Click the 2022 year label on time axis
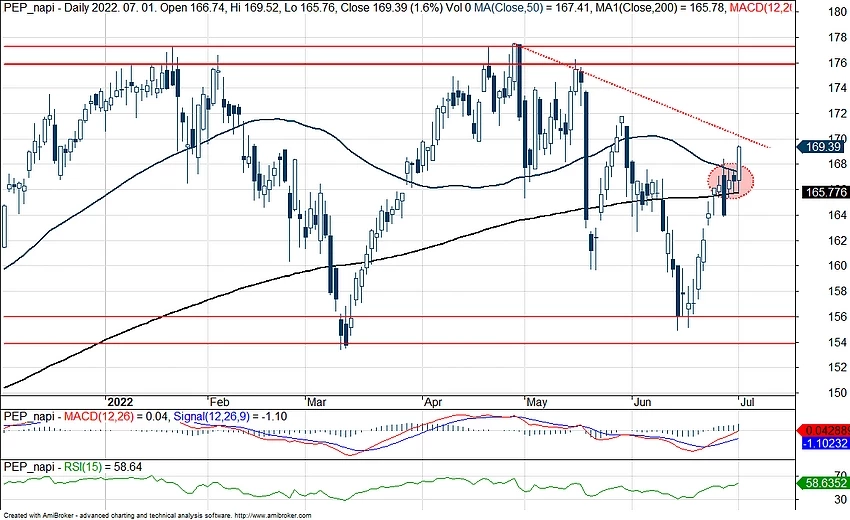 (120, 402)
